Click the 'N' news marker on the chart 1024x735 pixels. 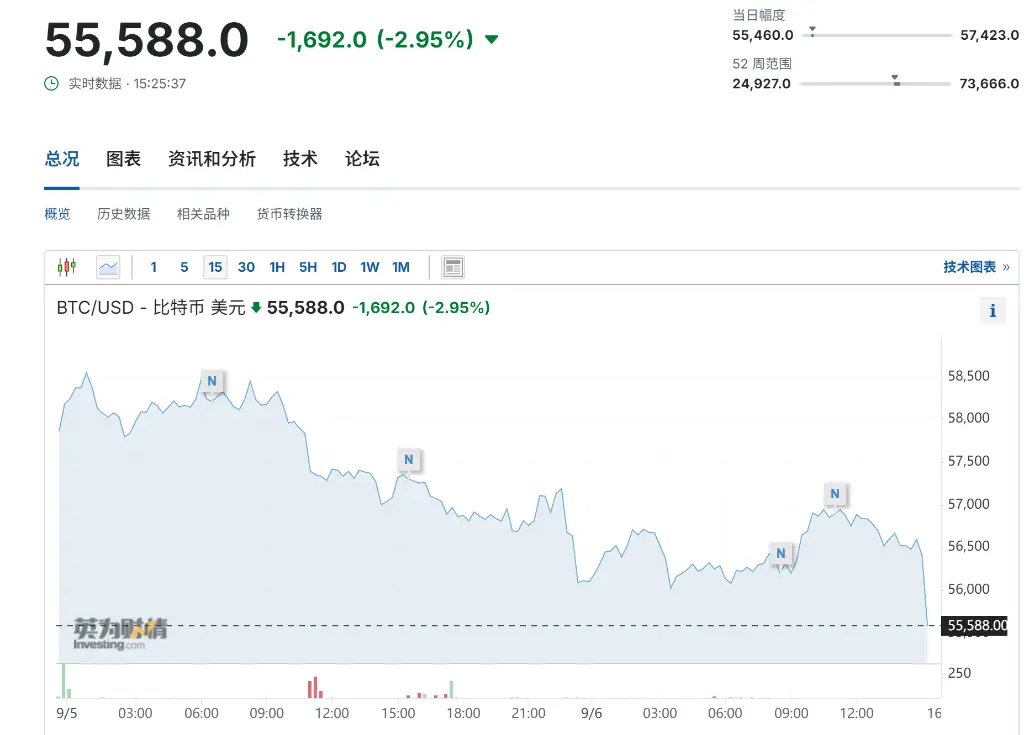[211, 381]
